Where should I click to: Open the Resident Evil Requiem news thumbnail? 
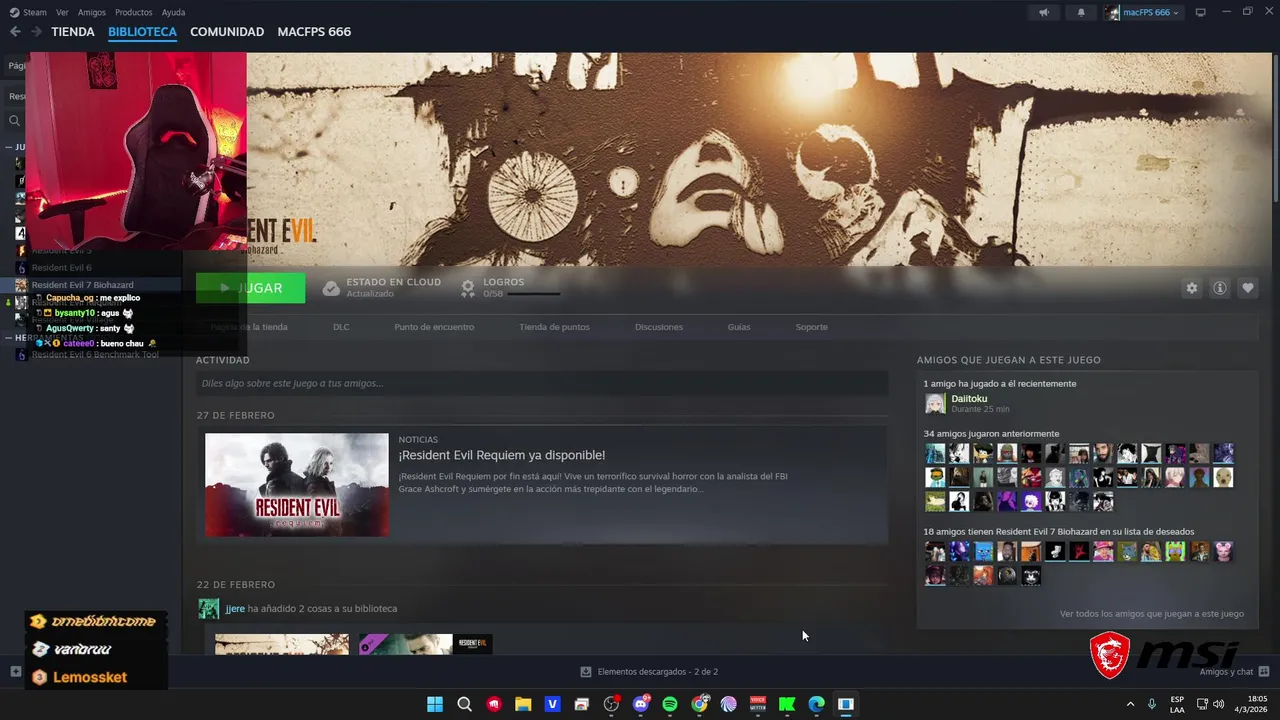pyautogui.click(x=297, y=485)
